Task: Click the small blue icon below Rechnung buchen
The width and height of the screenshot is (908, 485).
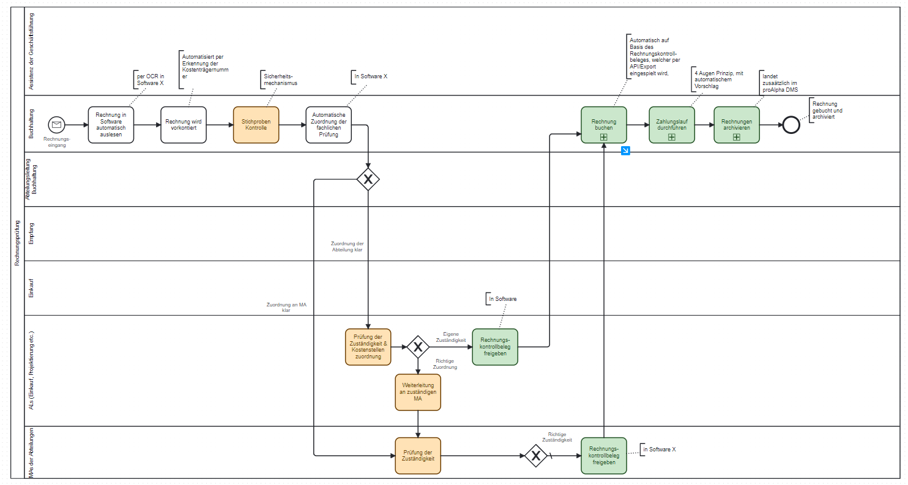Action: pos(625,151)
